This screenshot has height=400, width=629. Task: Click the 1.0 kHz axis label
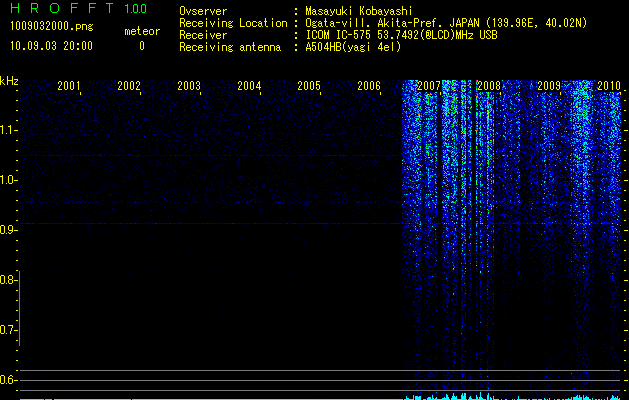(7, 180)
